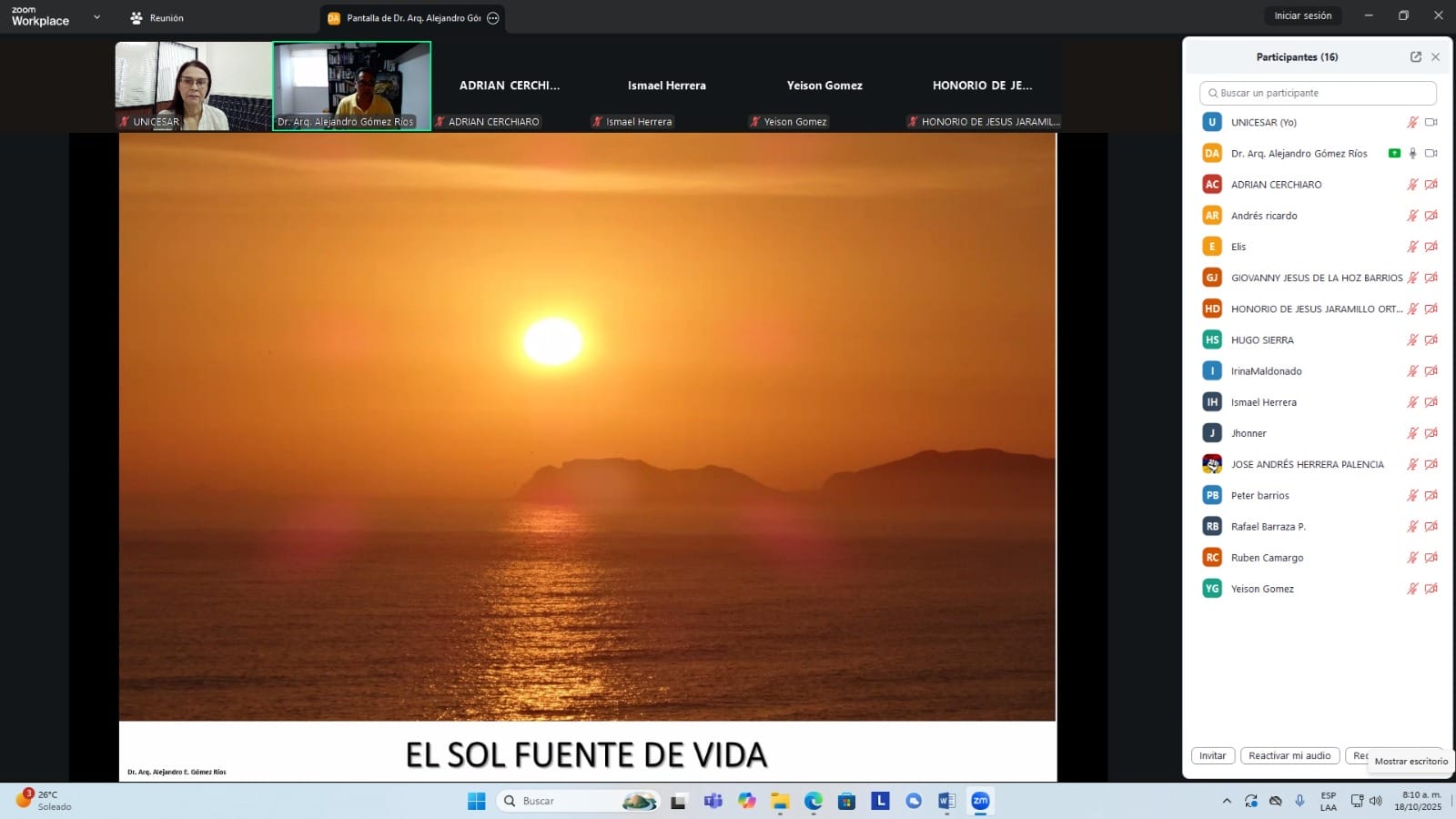Open shared screen options ellipsis icon

493,18
